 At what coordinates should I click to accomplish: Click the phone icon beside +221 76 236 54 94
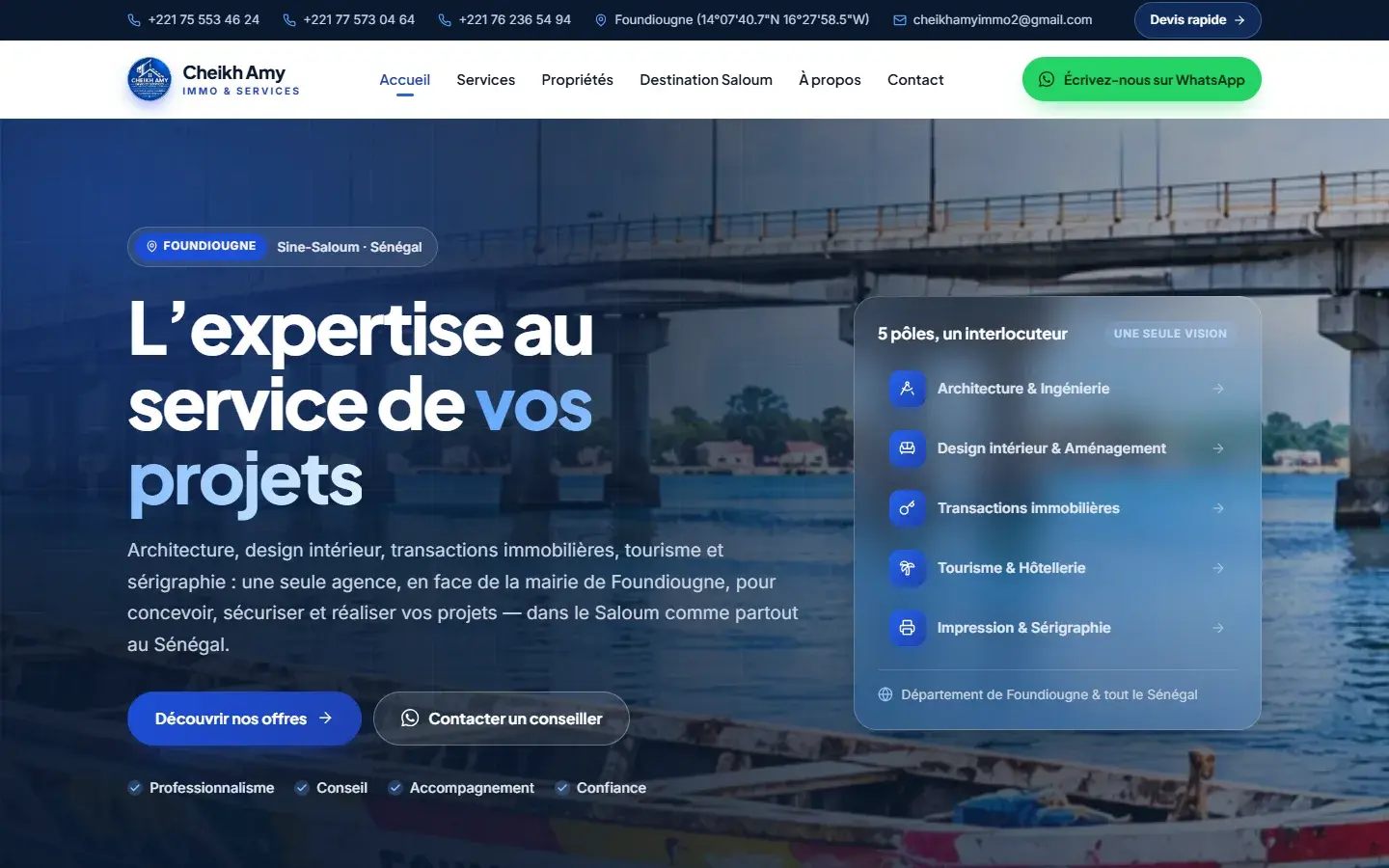click(445, 20)
